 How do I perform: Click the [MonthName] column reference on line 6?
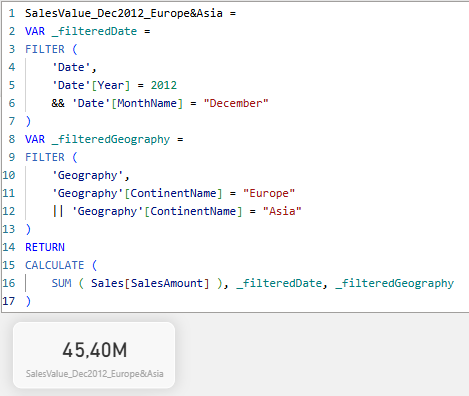147,103
